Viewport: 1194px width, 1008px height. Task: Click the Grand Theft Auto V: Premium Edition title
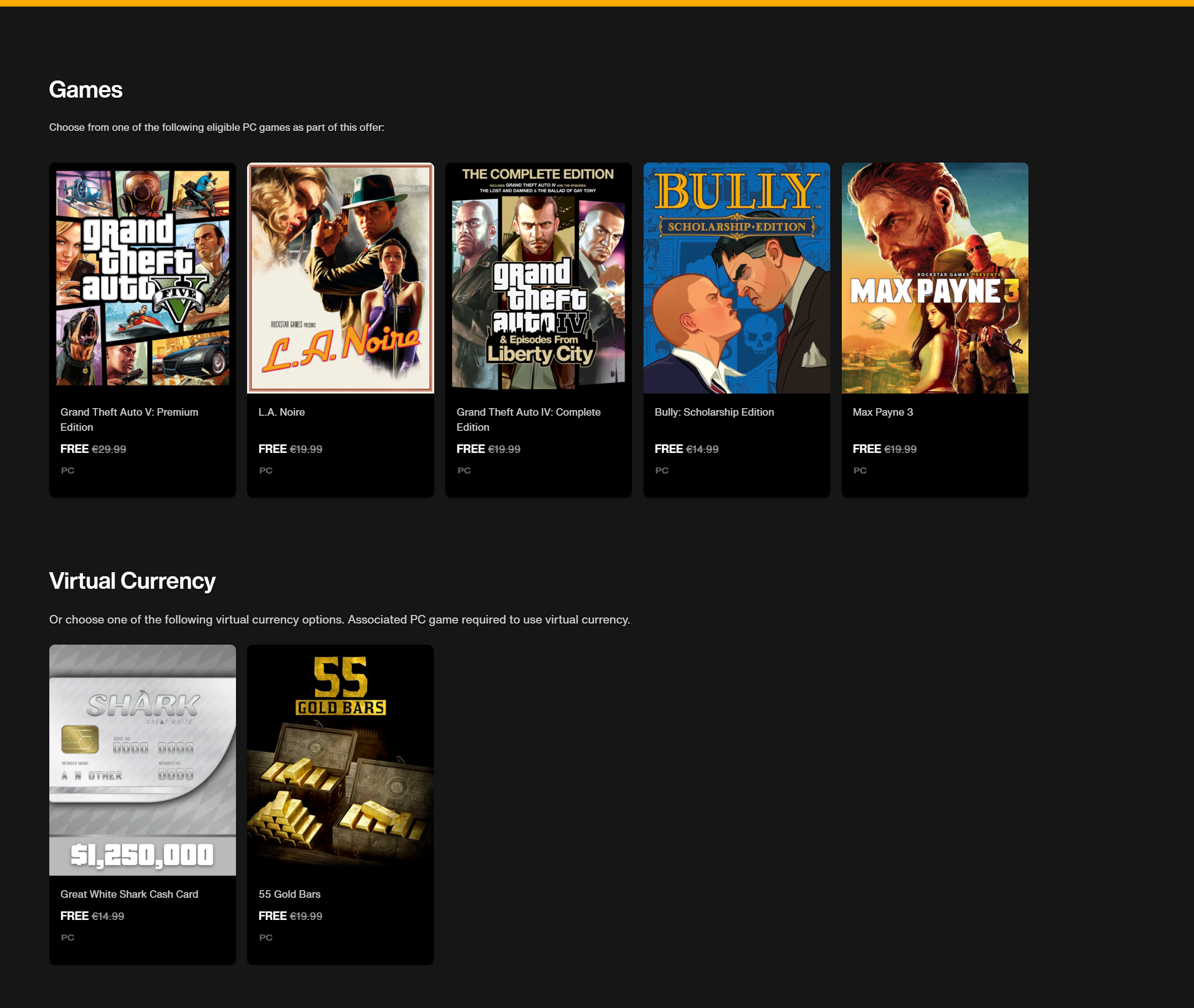129,419
